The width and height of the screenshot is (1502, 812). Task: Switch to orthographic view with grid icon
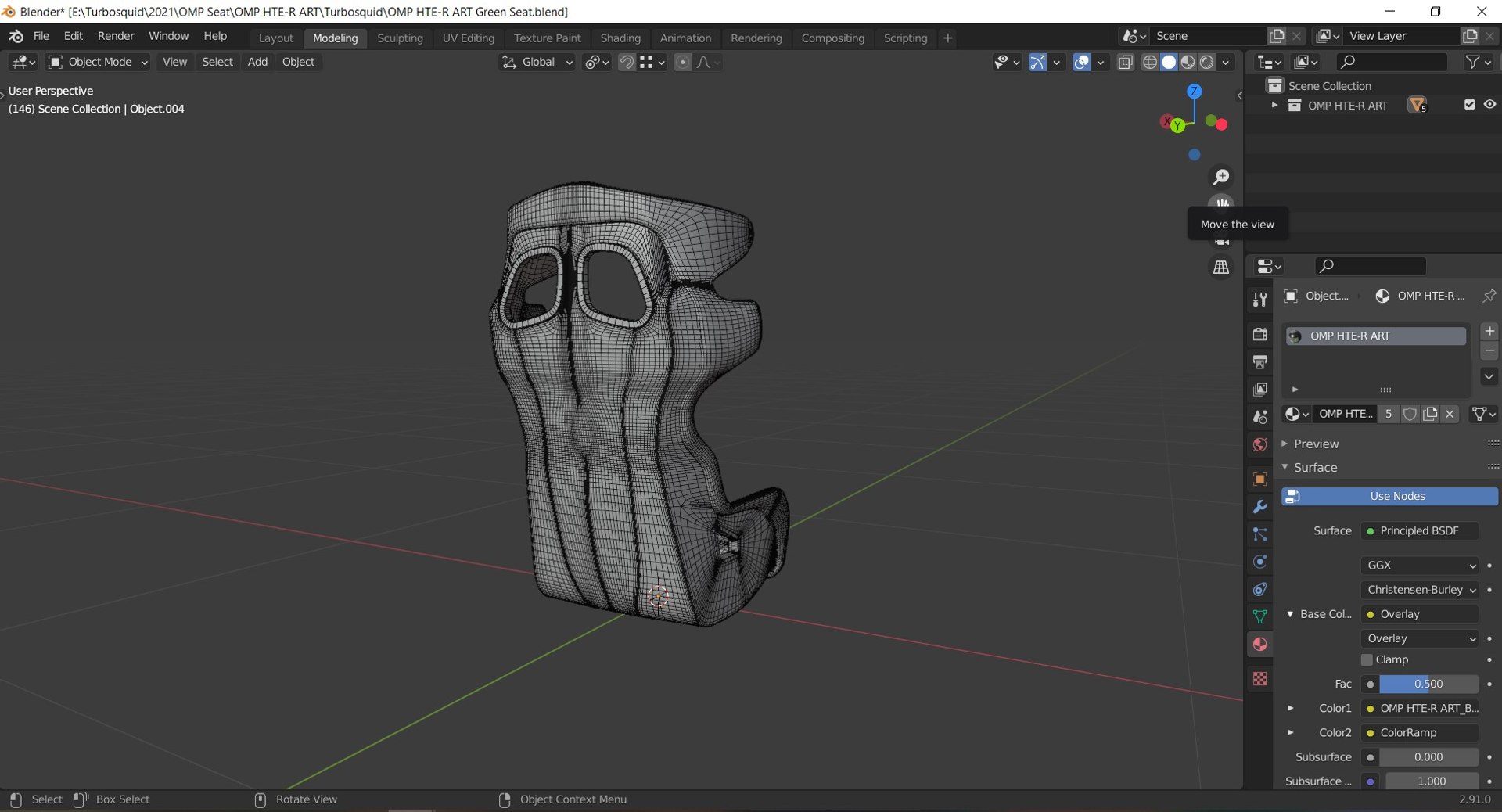pyautogui.click(x=1221, y=268)
